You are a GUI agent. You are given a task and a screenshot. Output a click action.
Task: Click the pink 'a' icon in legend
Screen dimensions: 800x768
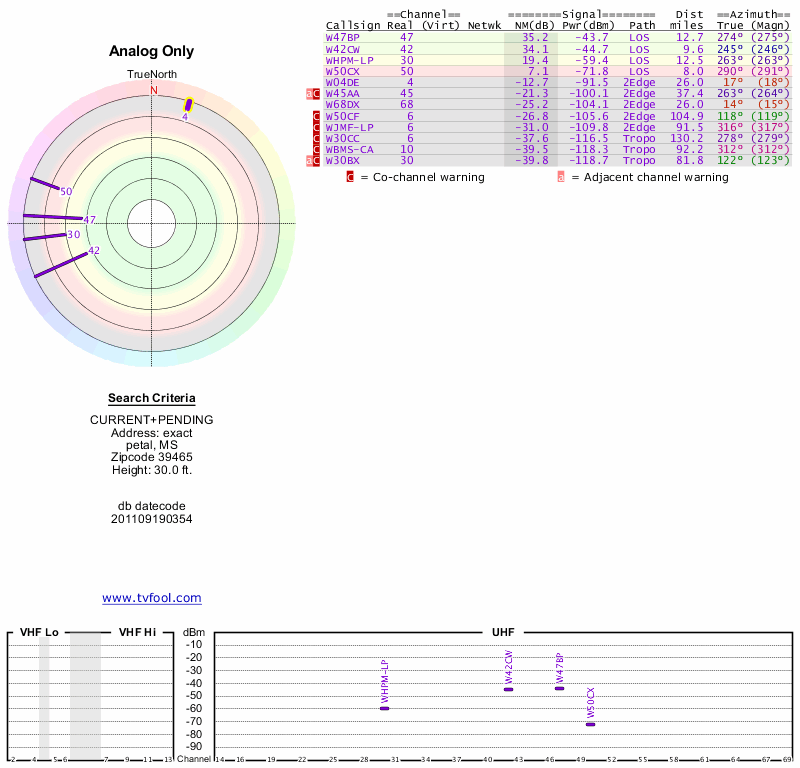click(561, 177)
